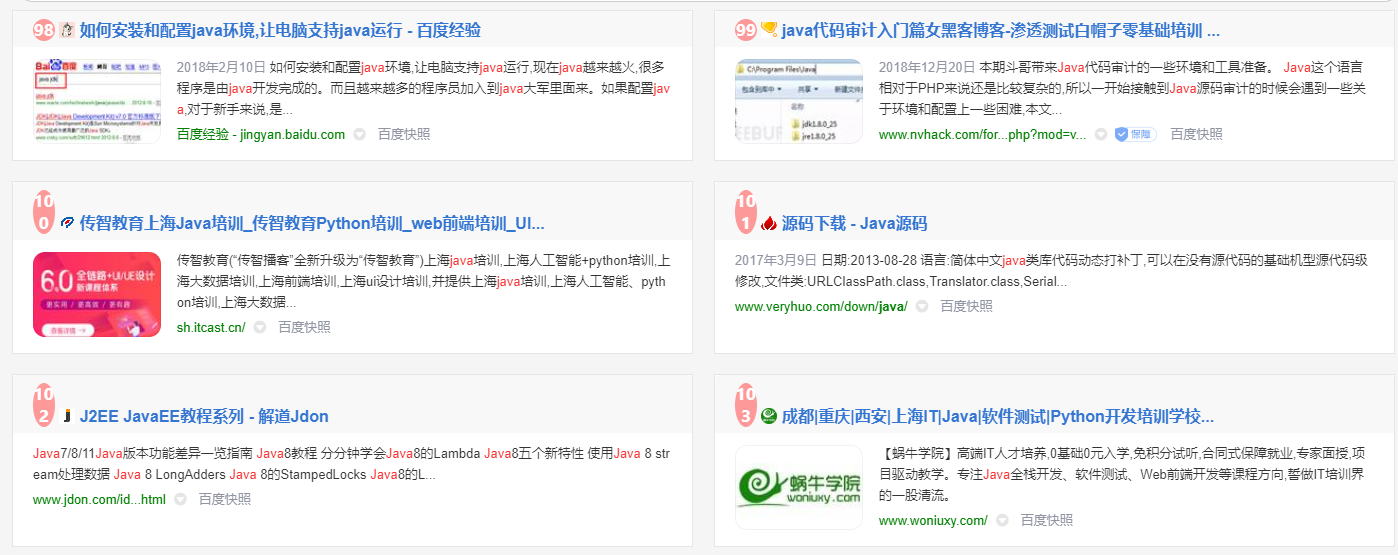Click snippet text starting 传智教育(“传智播客”
The height and width of the screenshot is (555, 1398).
pos(423,281)
